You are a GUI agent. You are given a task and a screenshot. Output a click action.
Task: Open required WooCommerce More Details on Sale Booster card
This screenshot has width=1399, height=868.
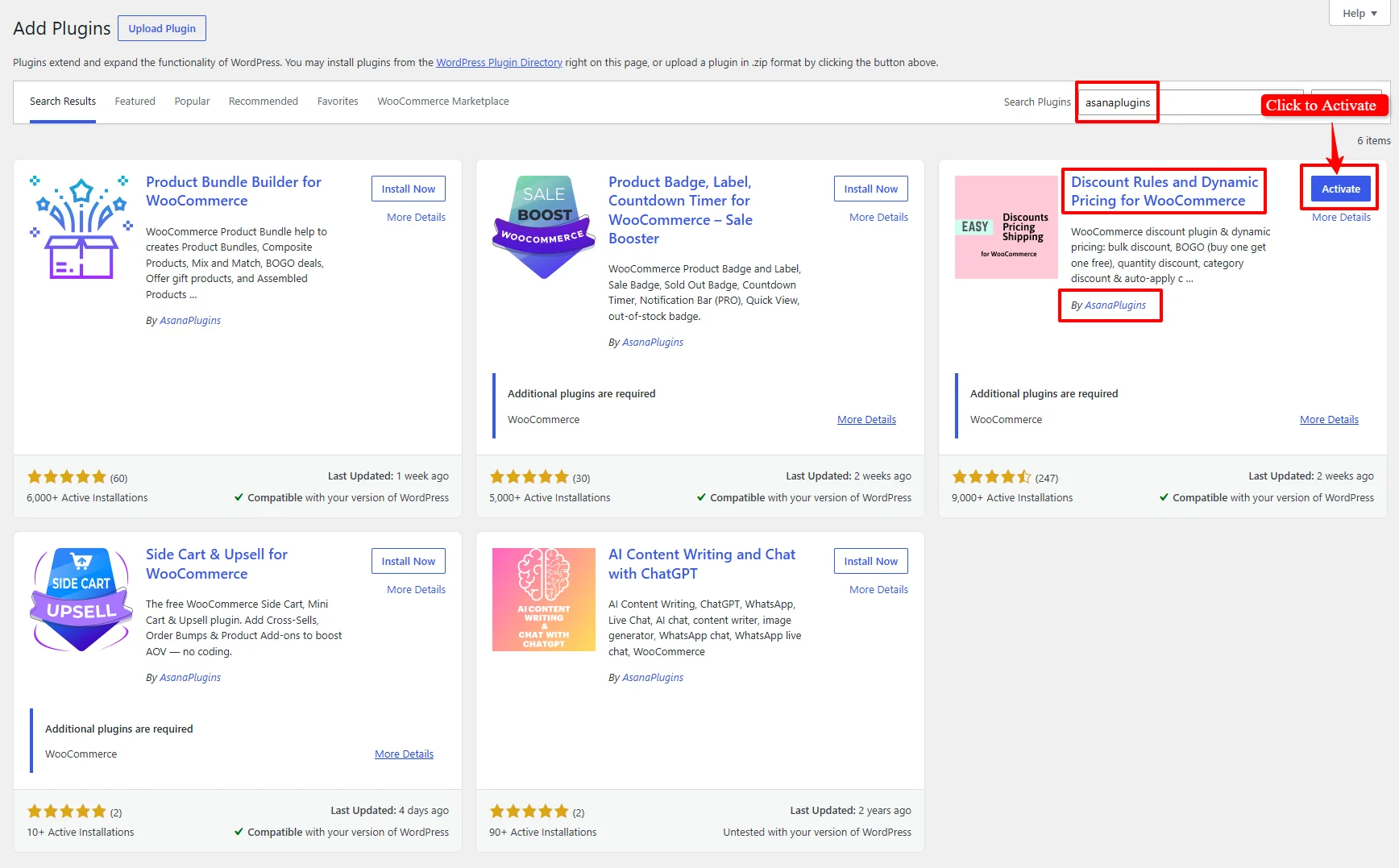[866, 420]
